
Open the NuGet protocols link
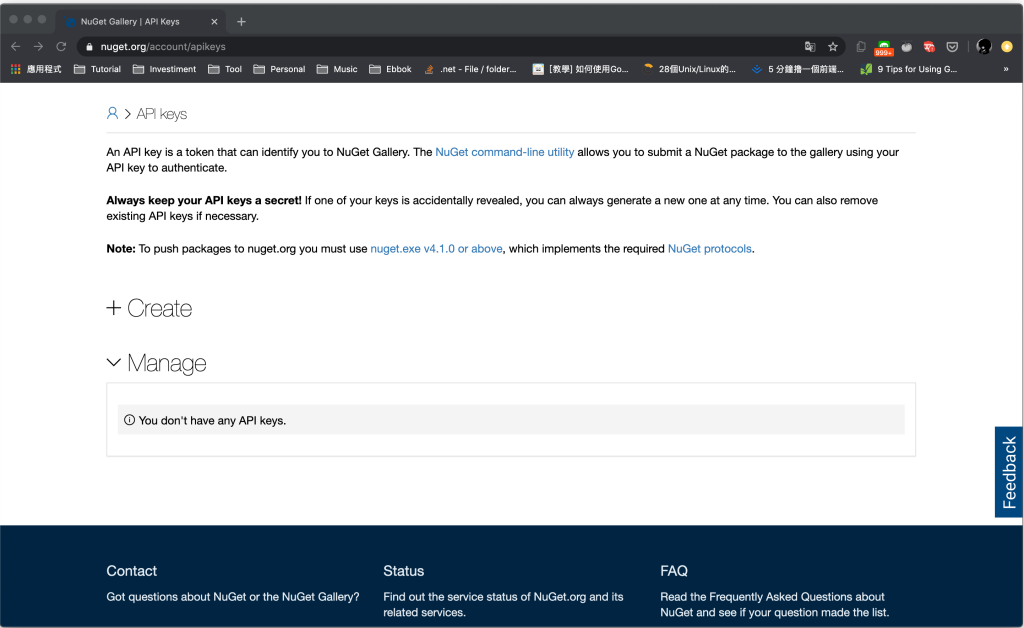pos(709,249)
